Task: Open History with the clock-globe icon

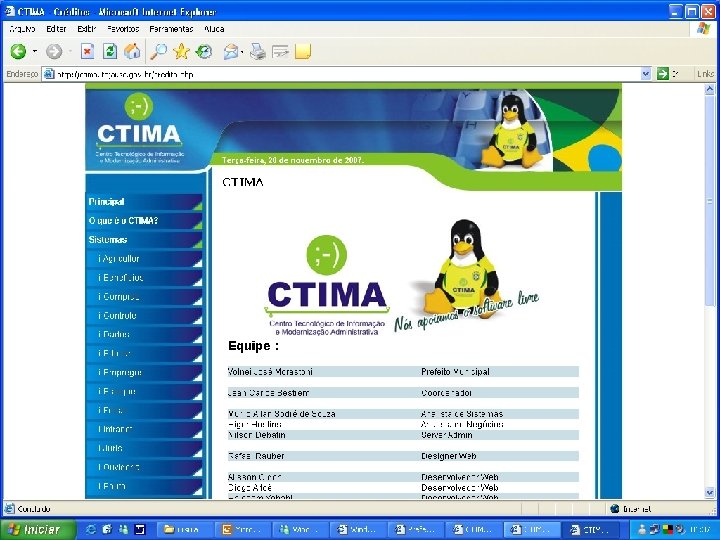Action: tap(204, 51)
